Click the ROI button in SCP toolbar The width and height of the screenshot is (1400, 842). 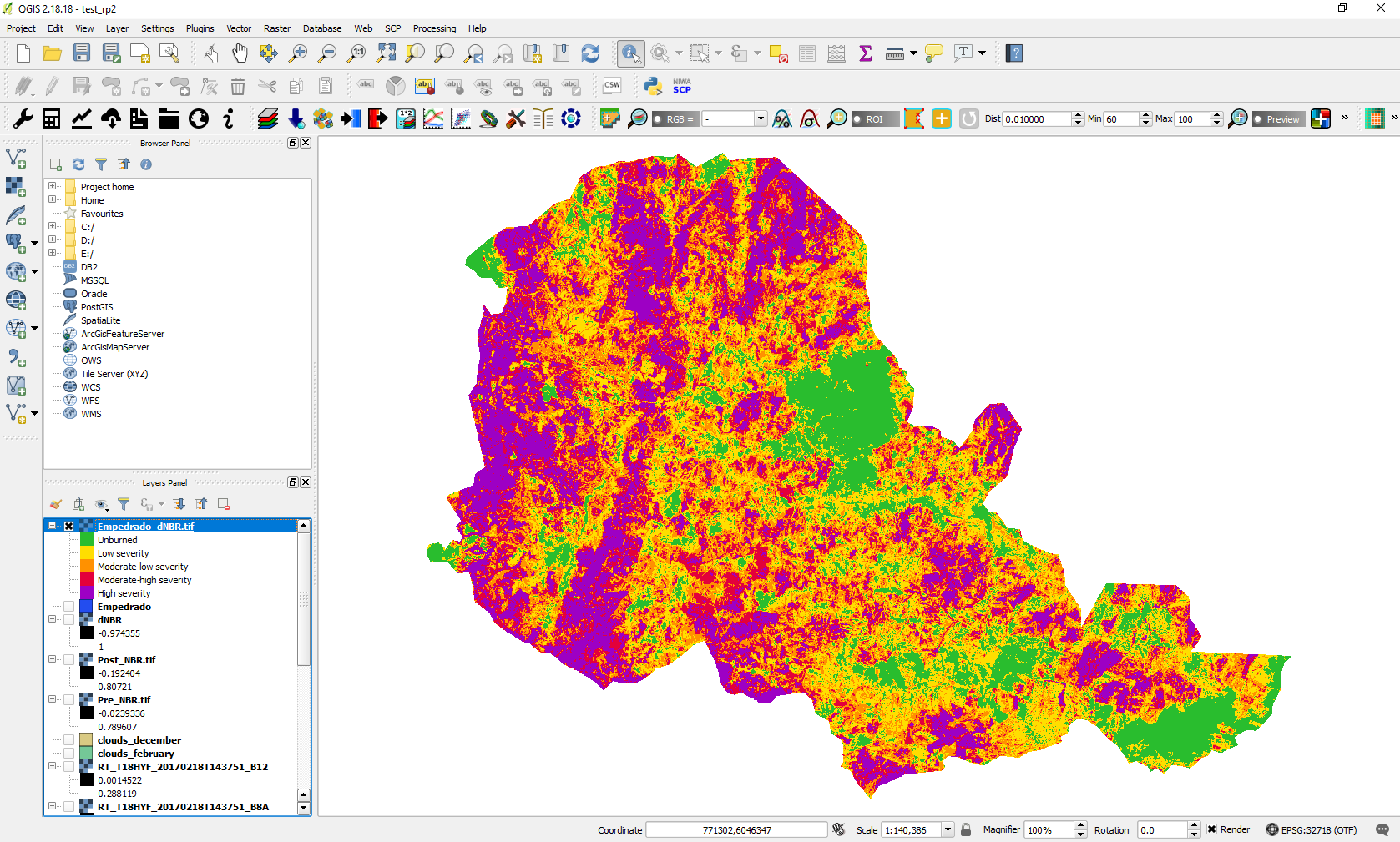pos(874,119)
